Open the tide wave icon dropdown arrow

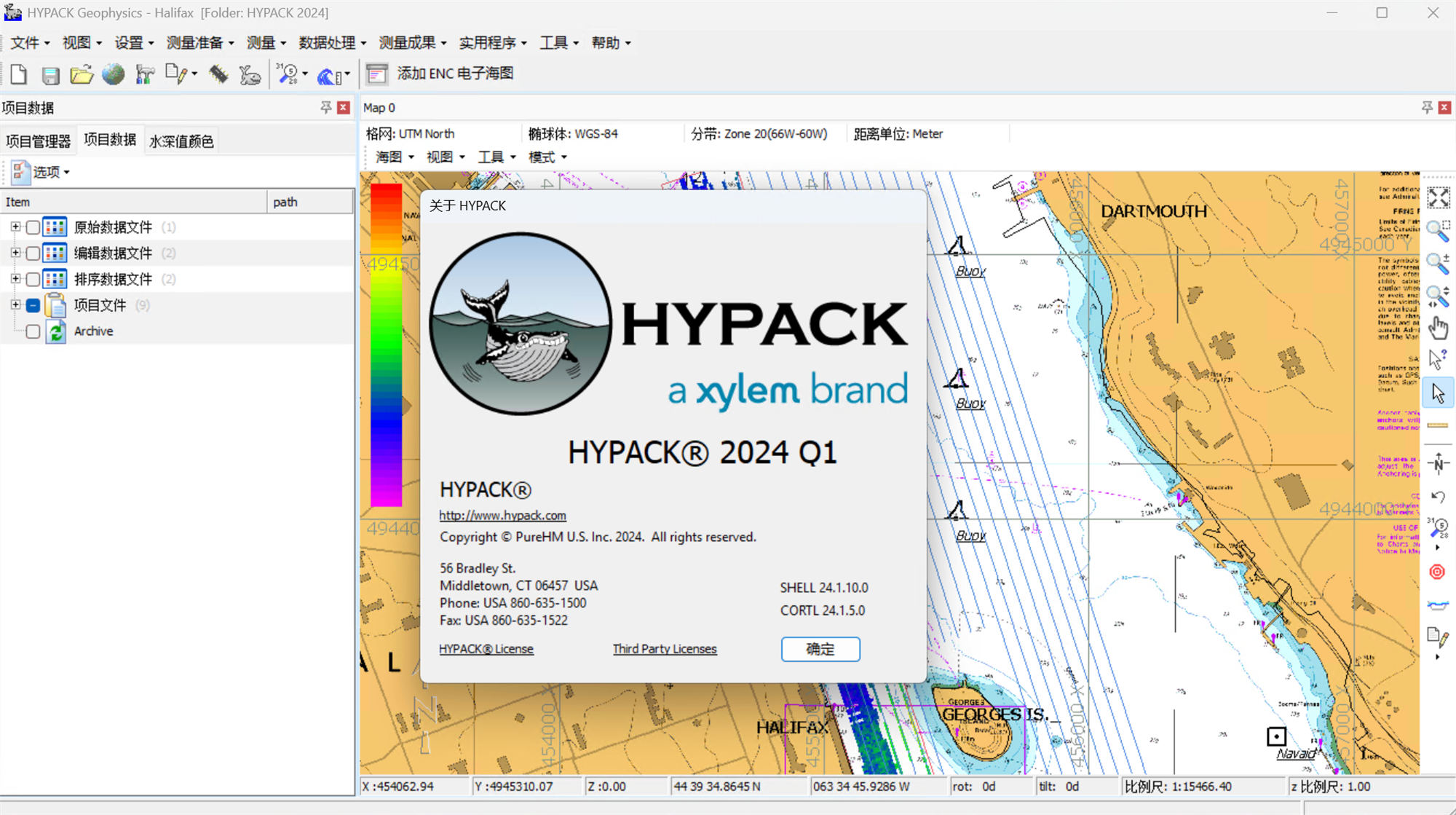[x=347, y=74]
